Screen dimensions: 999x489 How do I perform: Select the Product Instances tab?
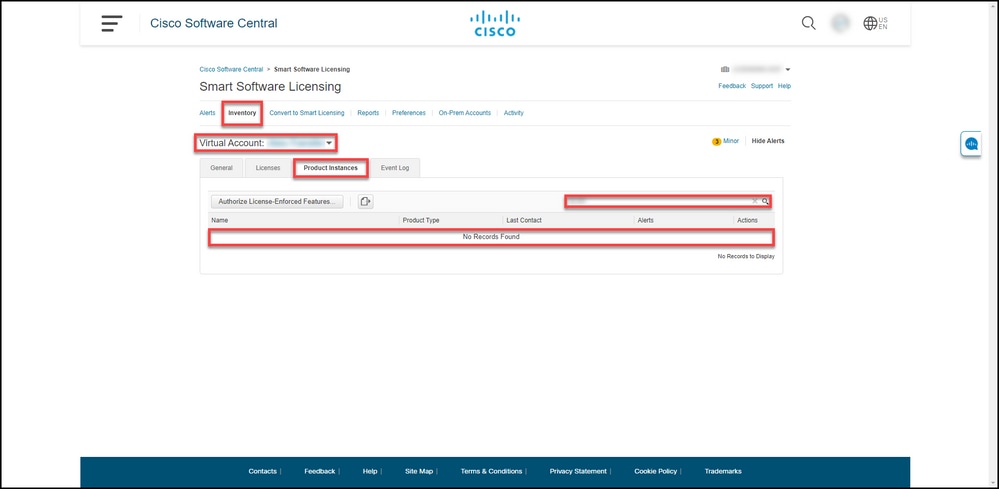click(x=330, y=168)
